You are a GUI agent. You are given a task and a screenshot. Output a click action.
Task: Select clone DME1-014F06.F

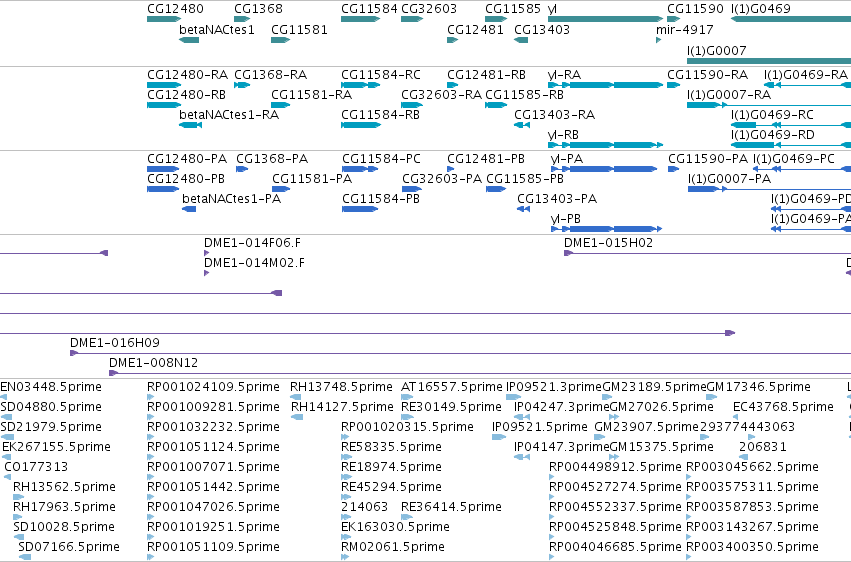206,253
